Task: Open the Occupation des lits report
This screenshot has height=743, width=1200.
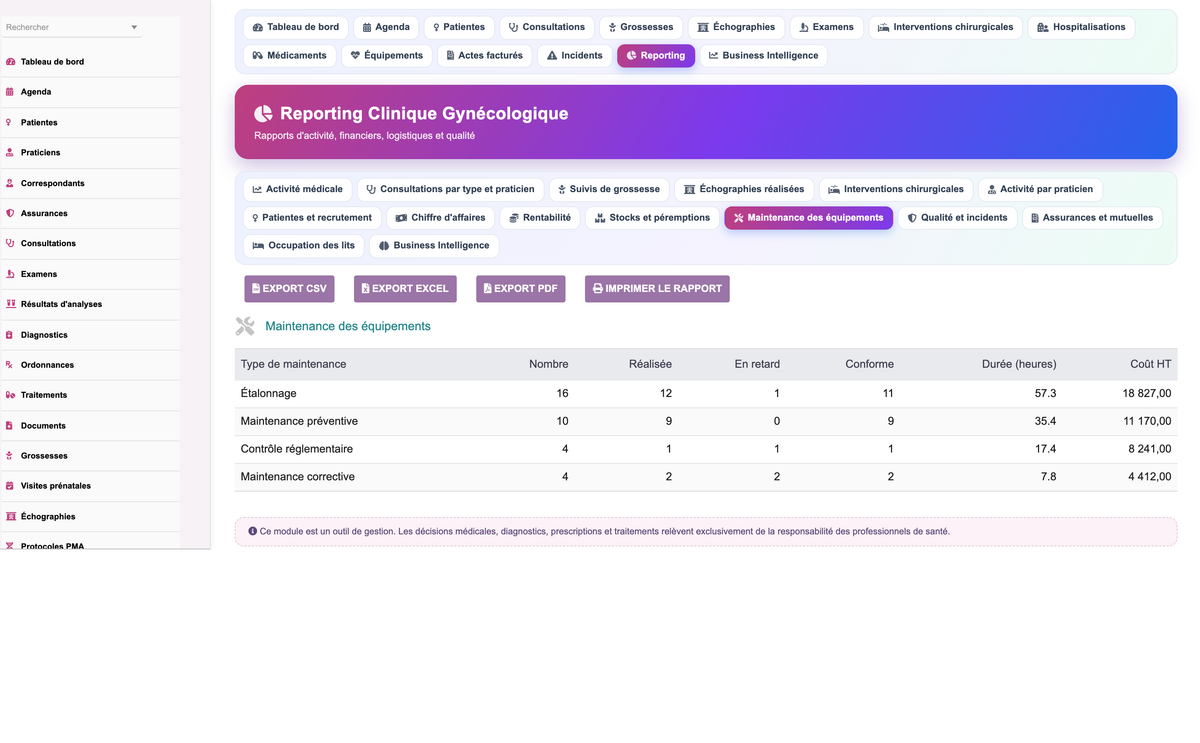Action: 304,245
